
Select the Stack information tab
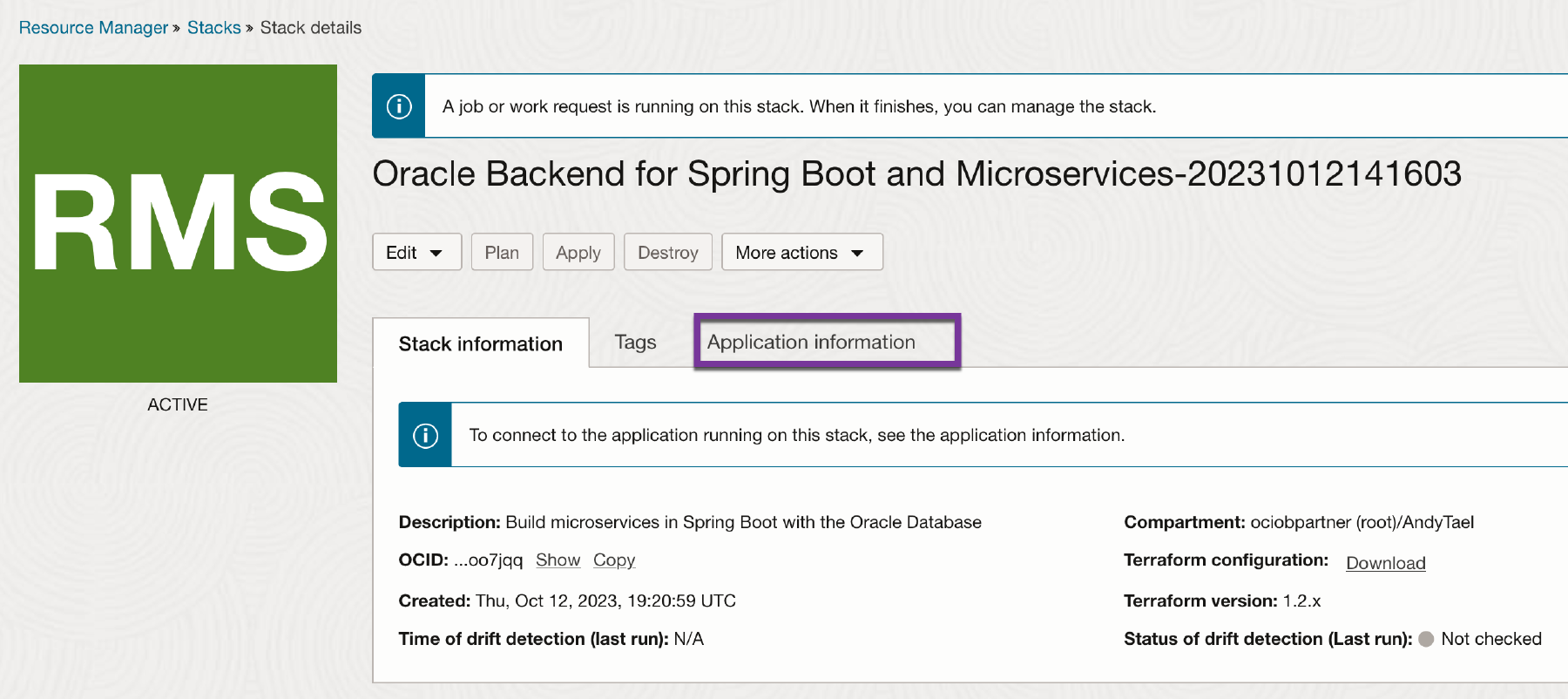point(481,344)
